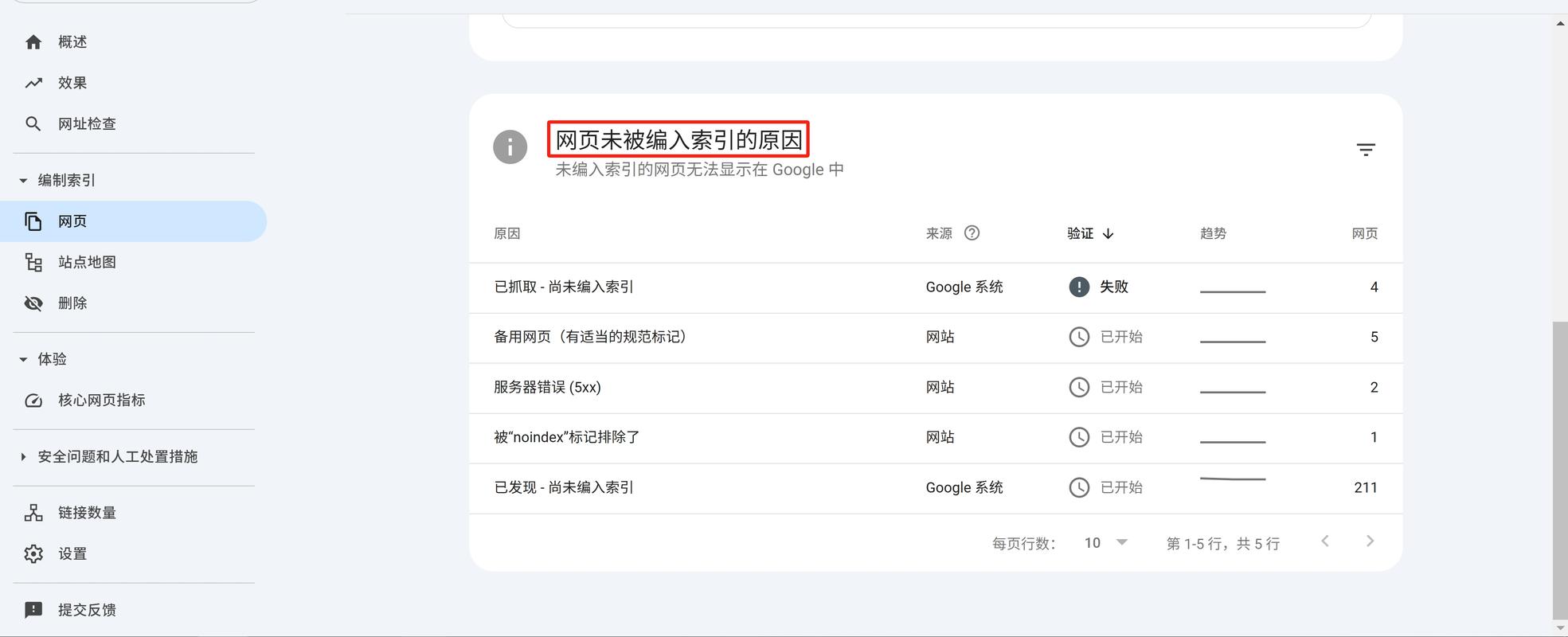This screenshot has width=1568, height=637.
Task: Open the table filter icon
Action: 1365,149
